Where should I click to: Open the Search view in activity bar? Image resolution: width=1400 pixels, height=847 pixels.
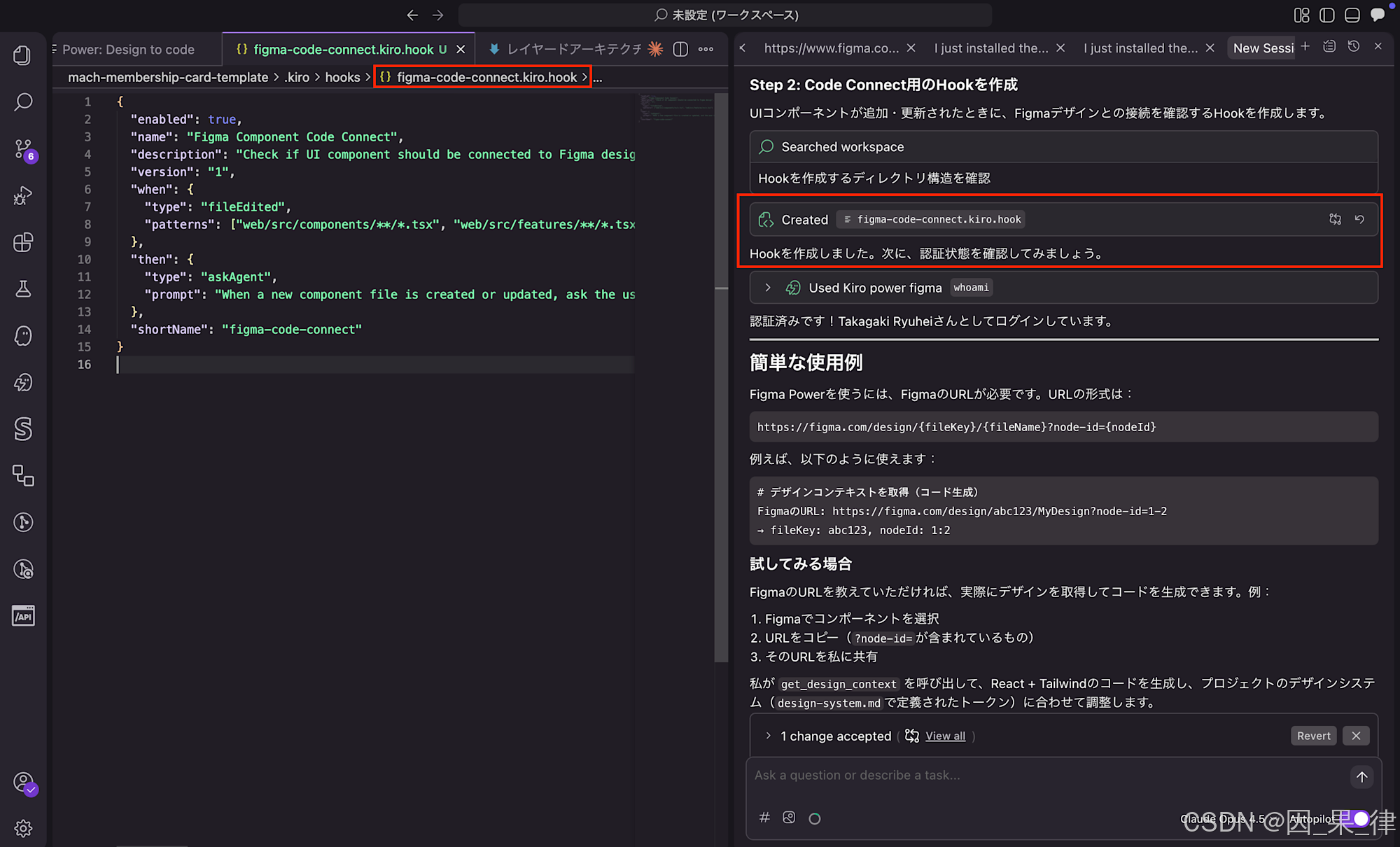23,102
